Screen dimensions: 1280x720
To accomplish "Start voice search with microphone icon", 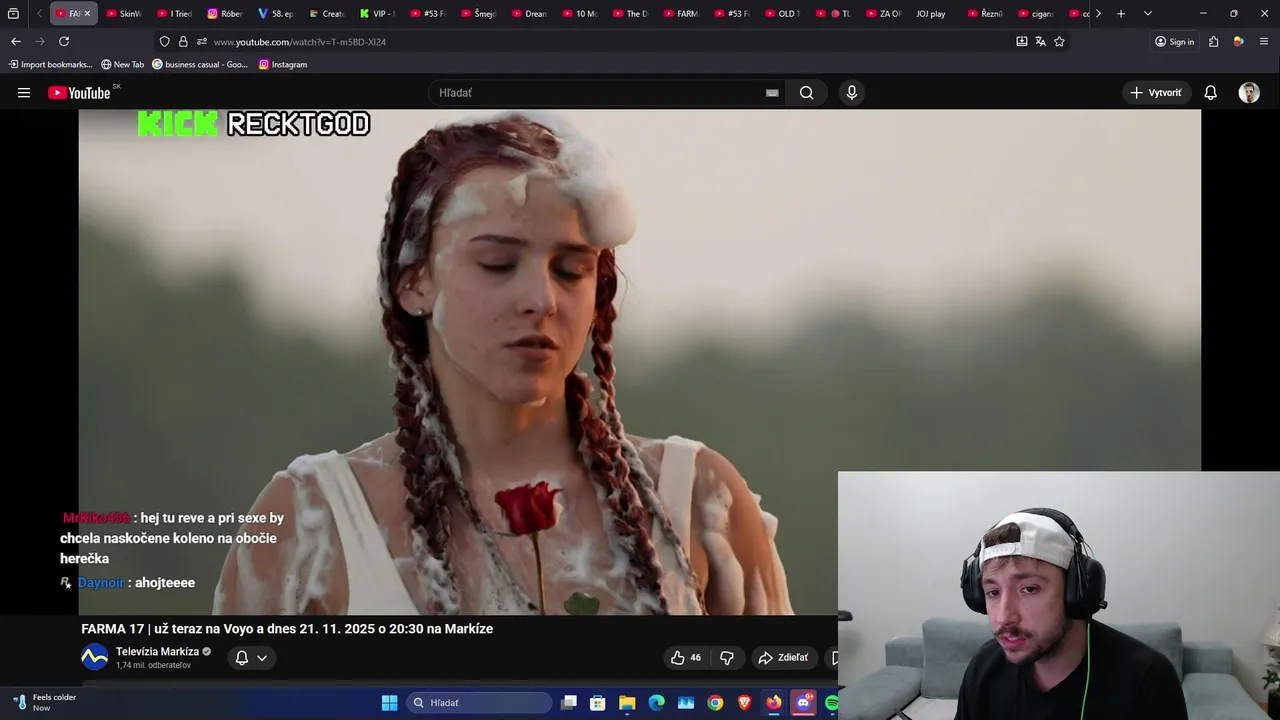I will click(852, 93).
